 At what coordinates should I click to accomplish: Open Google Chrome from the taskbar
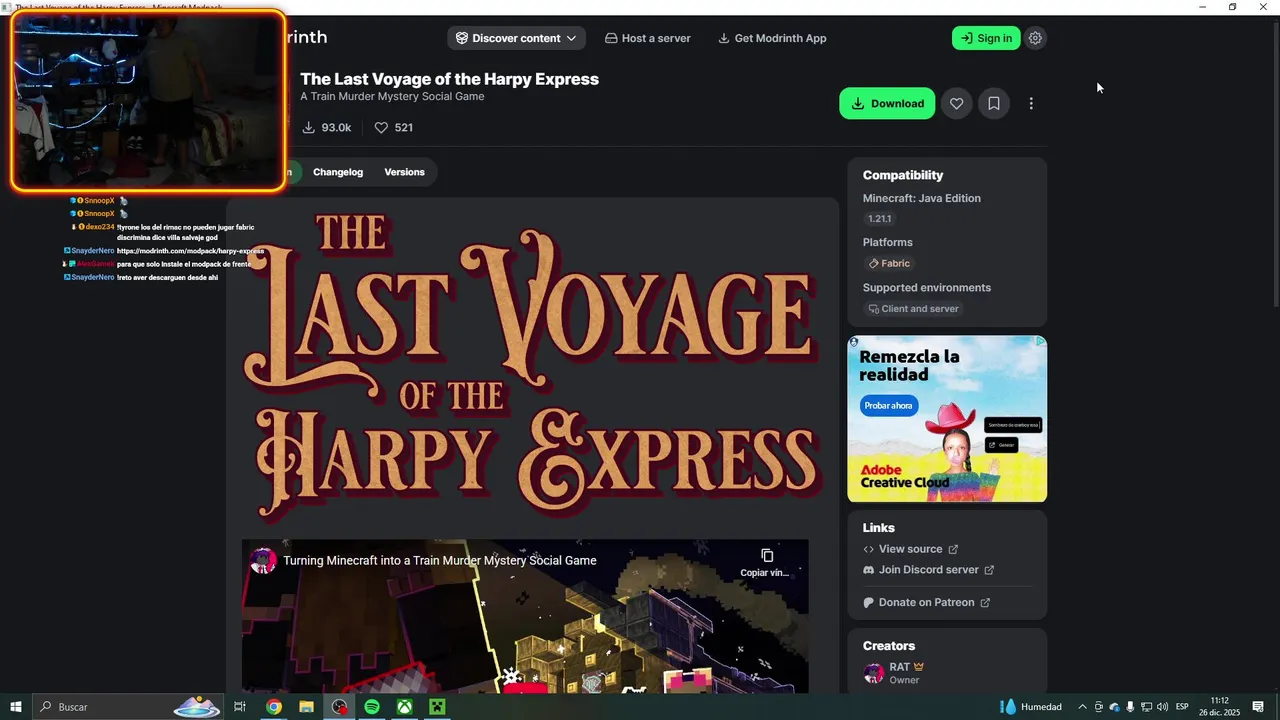pyautogui.click(x=273, y=707)
